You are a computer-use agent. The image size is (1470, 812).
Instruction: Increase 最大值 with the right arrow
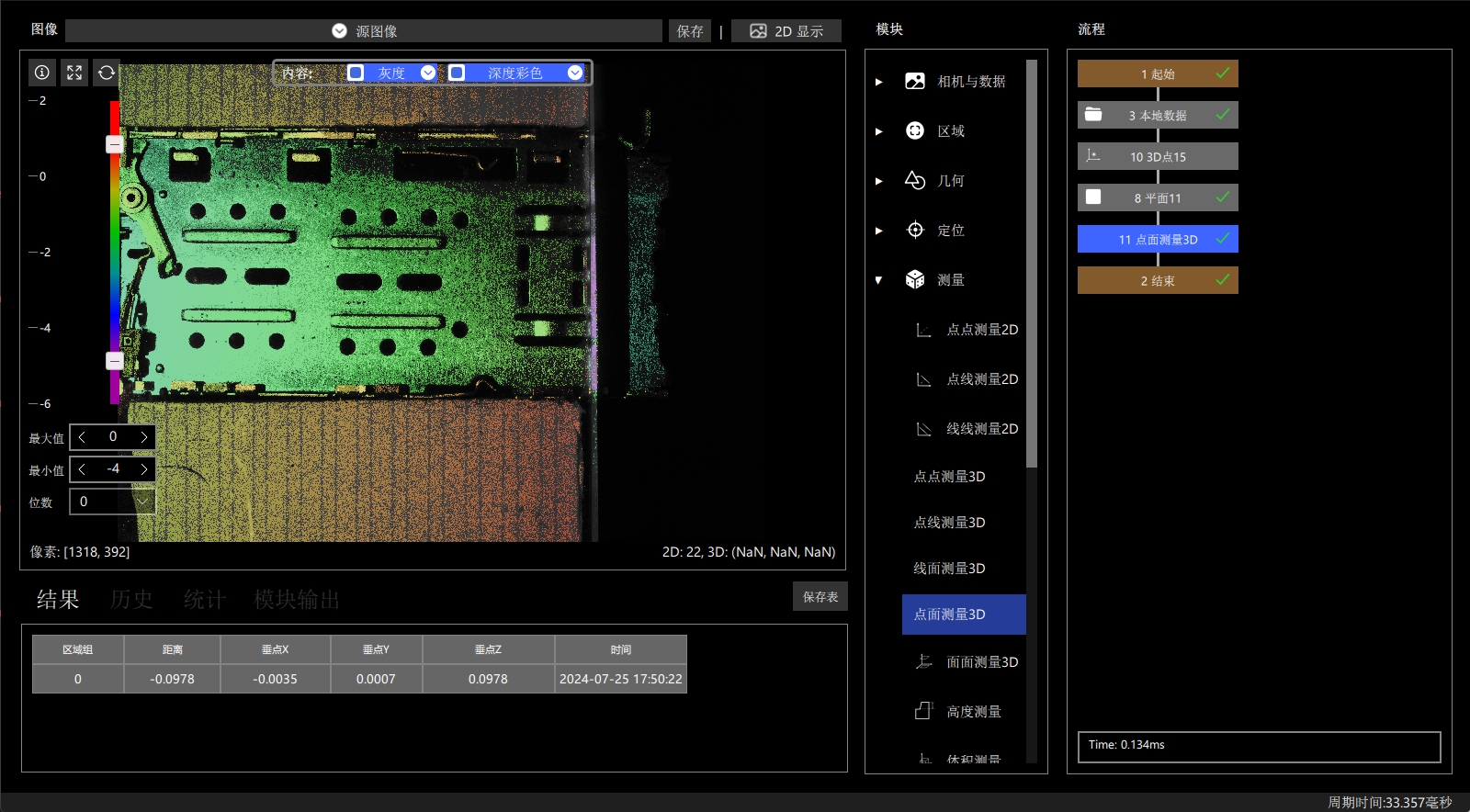click(x=144, y=437)
